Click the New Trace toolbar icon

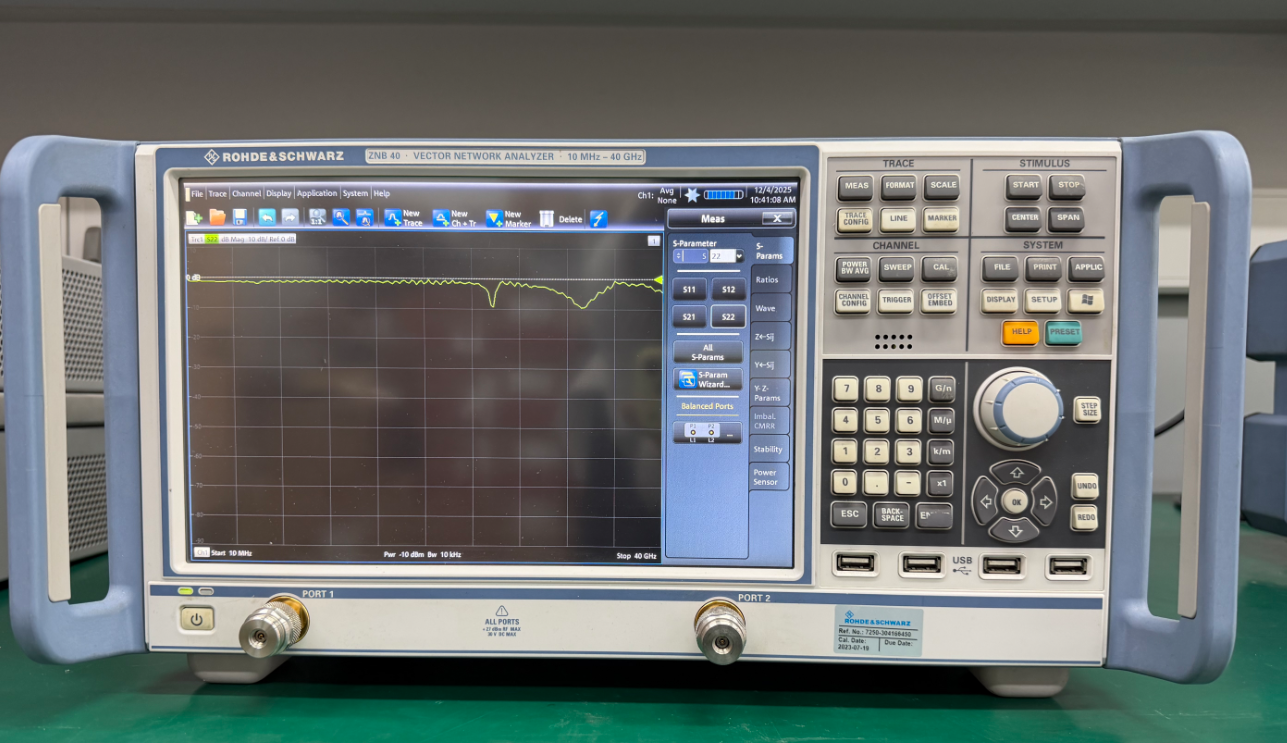[393, 218]
